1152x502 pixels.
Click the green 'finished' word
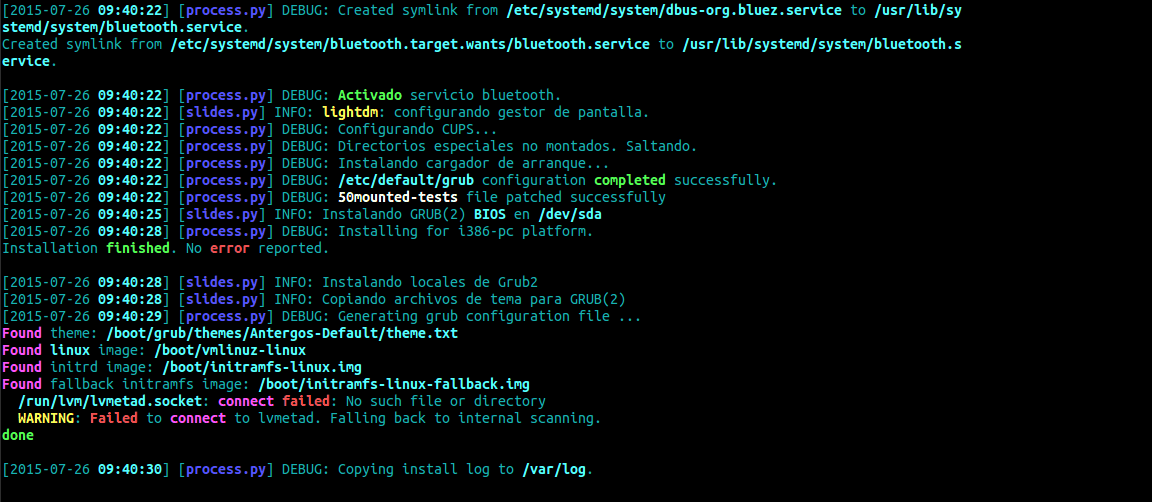point(139,248)
